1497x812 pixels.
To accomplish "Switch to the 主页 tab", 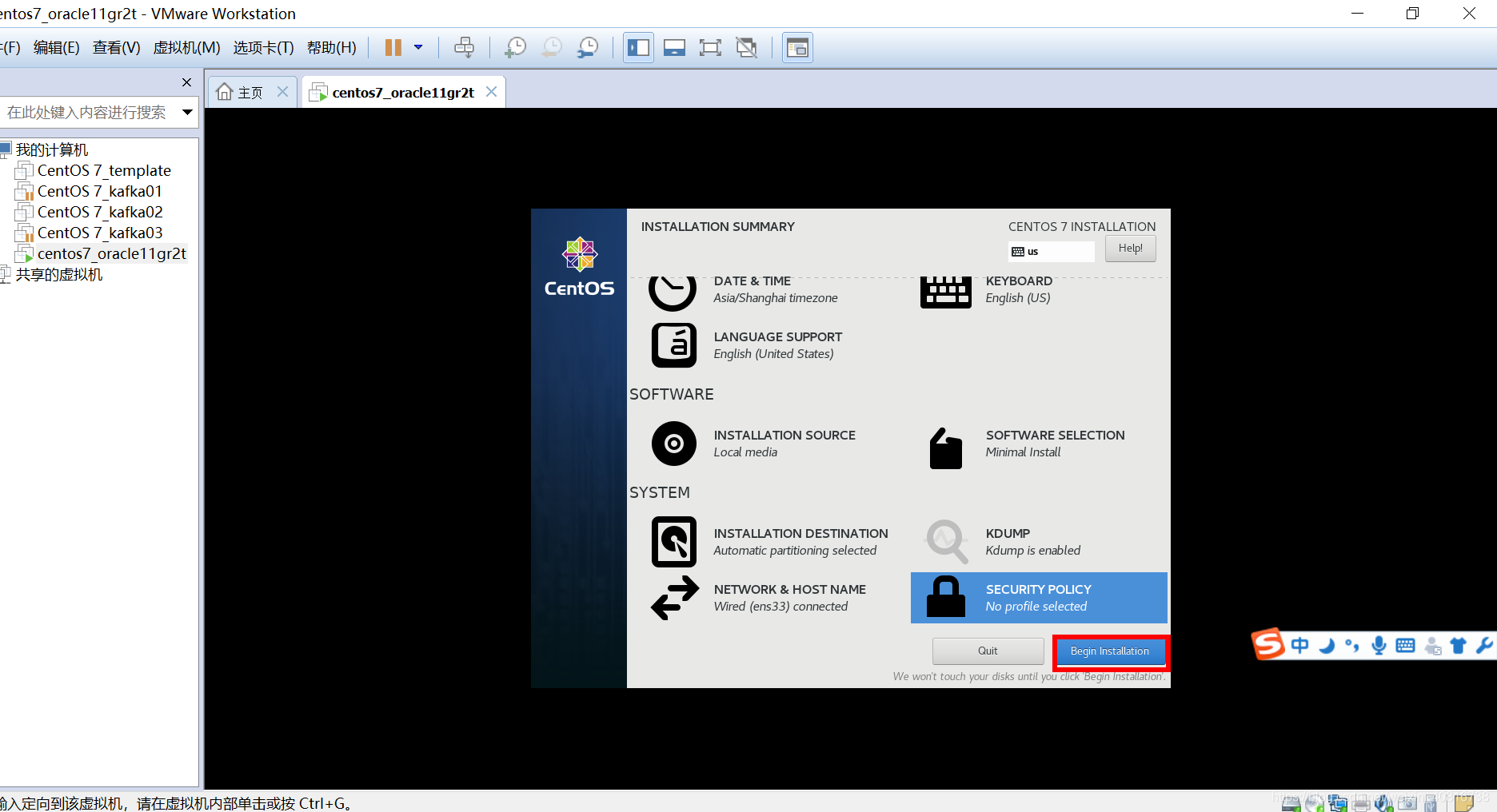I will pyautogui.click(x=250, y=93).
